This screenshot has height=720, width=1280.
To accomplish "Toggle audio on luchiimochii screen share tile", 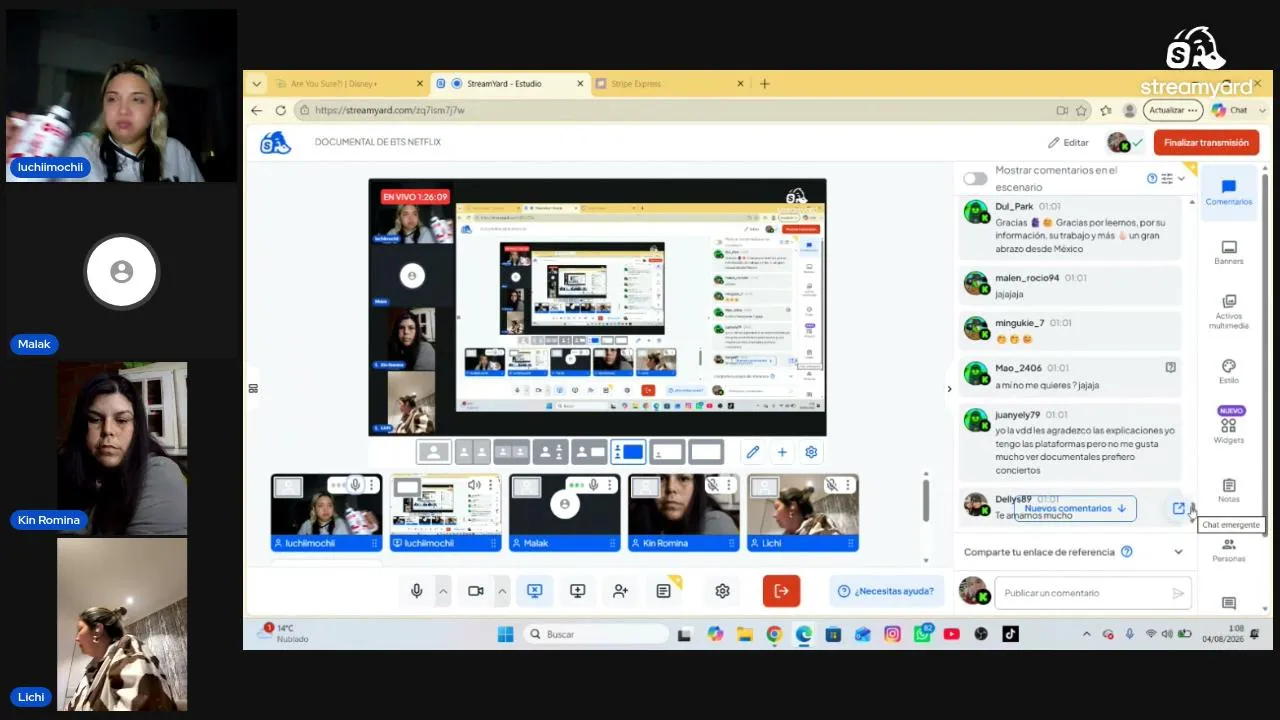I will (474, 485).
